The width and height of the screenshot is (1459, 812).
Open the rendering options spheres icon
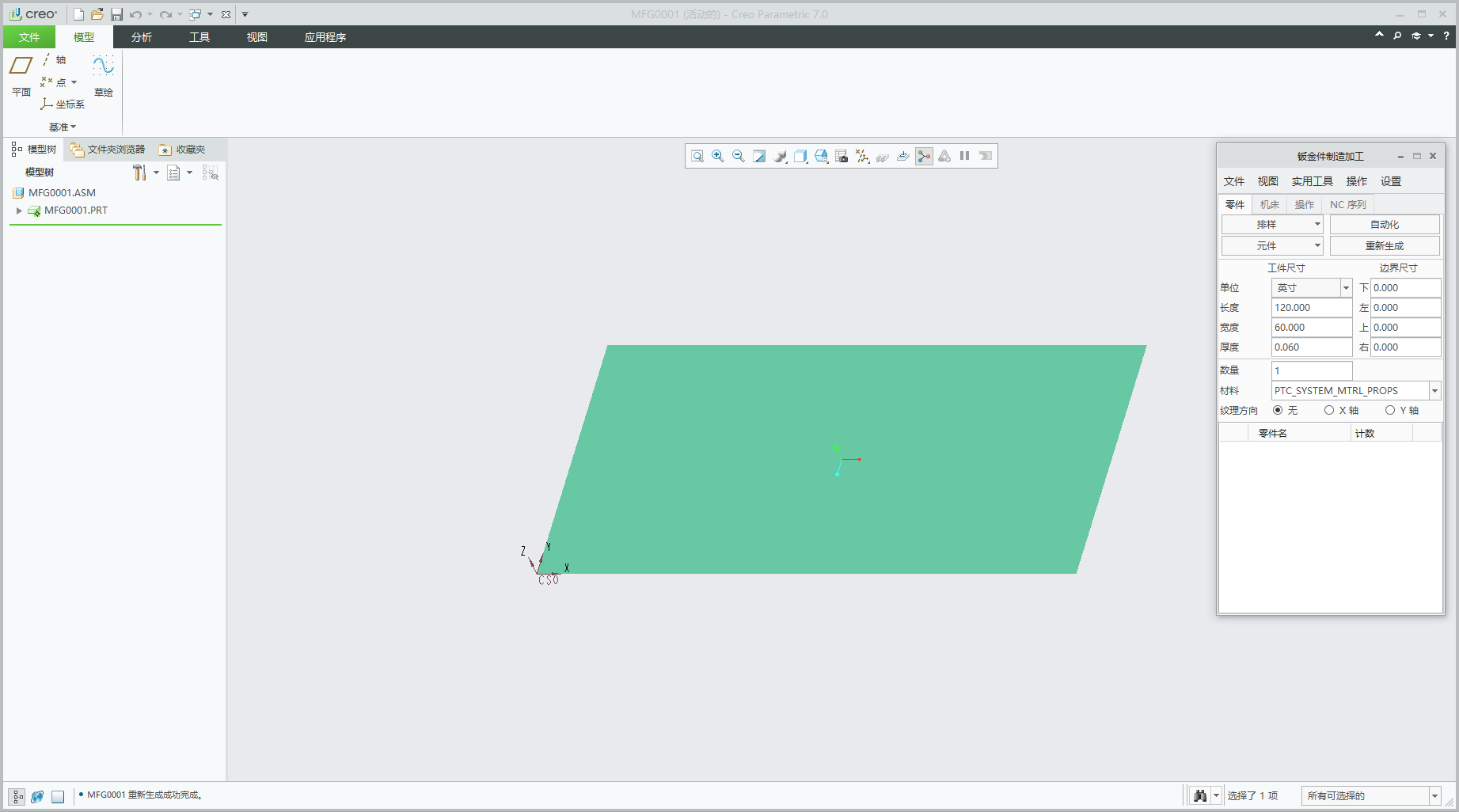click(780, 156)
